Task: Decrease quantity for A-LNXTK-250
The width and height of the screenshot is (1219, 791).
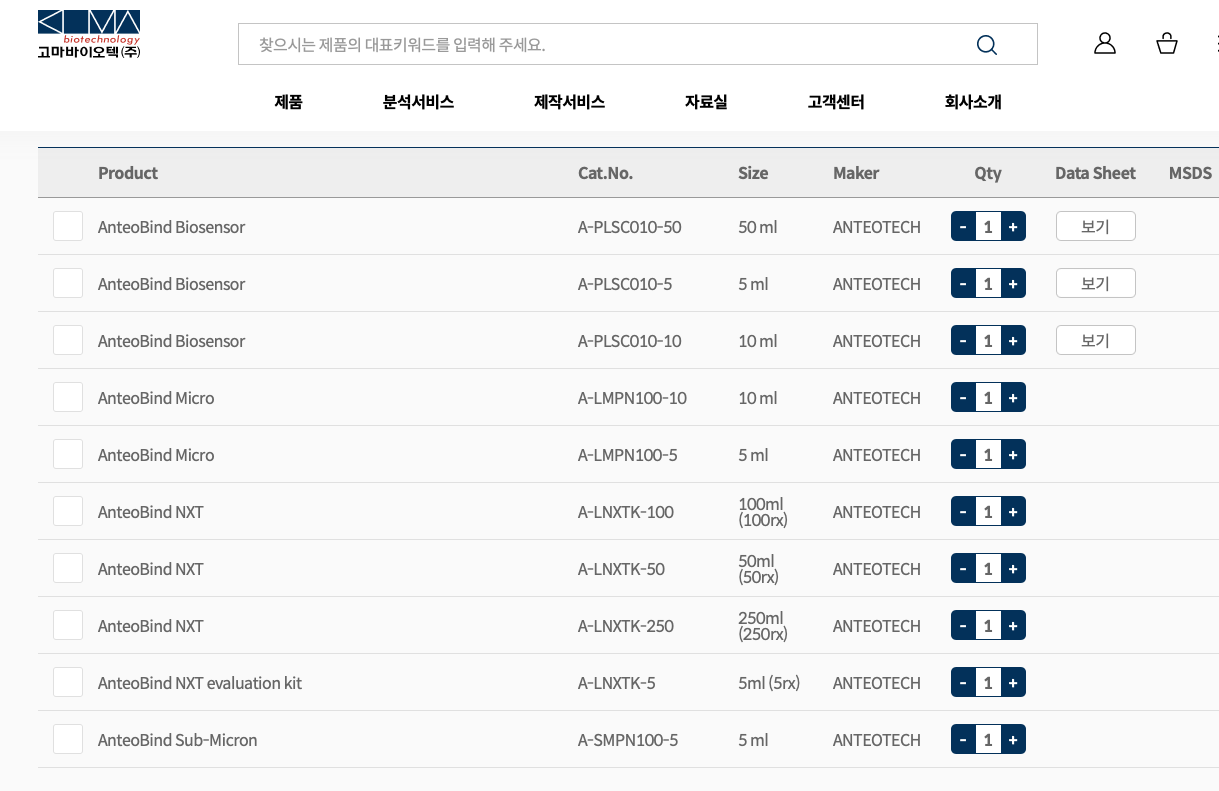Action: tap(963, 626)
